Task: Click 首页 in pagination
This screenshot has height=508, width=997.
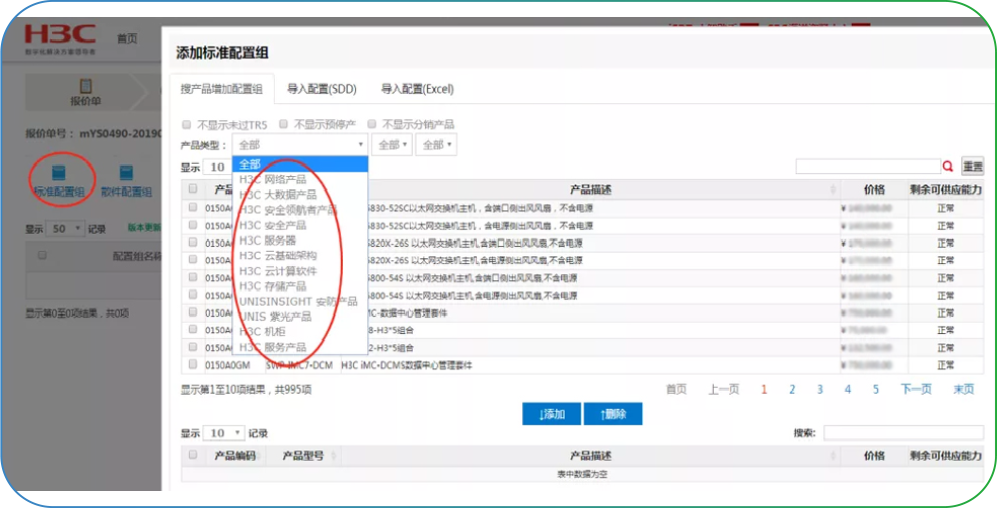Action: click(677, 390)
